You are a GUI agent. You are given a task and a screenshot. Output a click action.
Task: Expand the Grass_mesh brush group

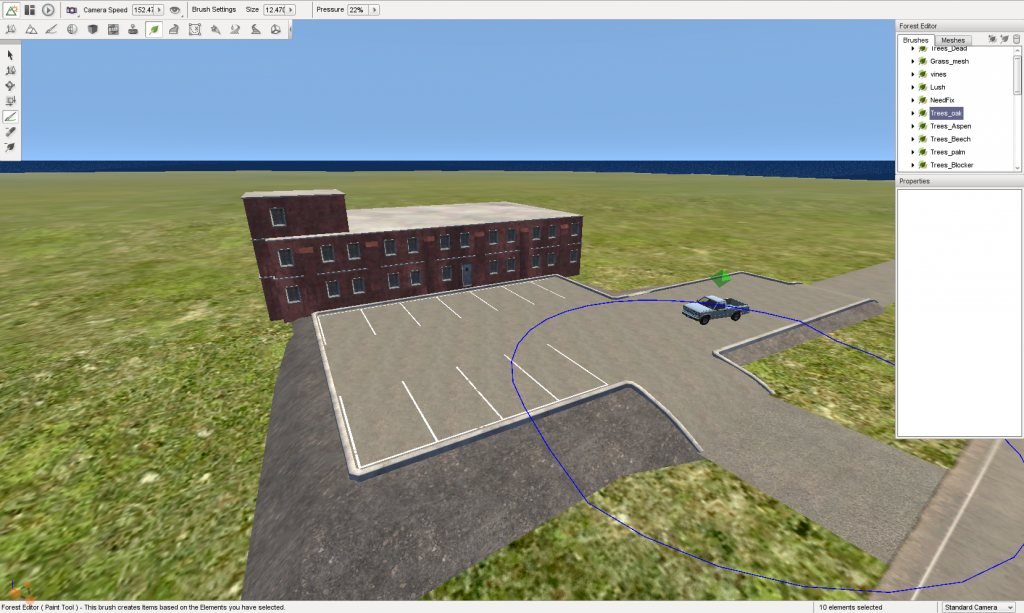point(913,61)
